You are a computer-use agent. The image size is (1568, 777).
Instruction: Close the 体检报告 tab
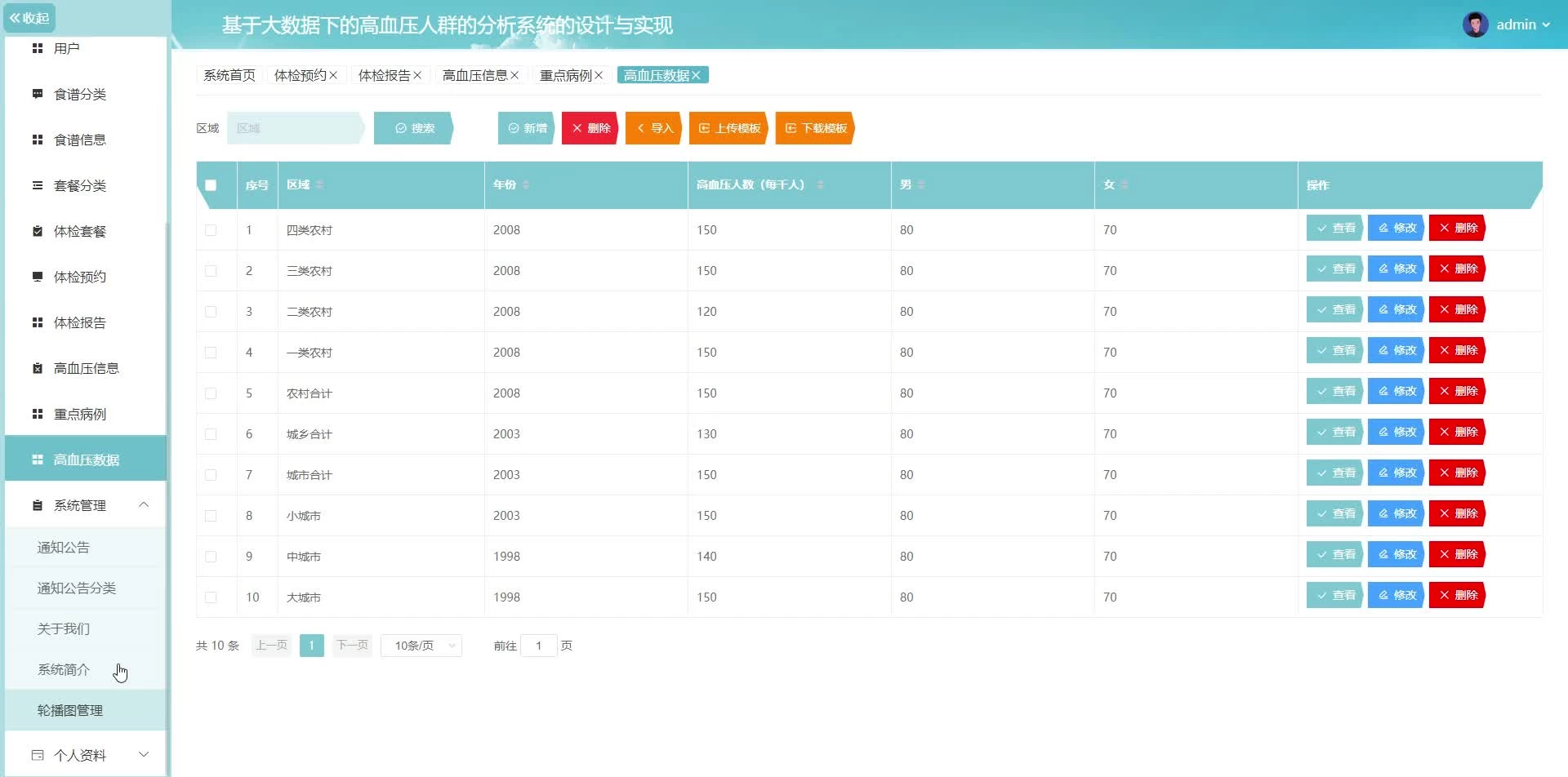417,75
